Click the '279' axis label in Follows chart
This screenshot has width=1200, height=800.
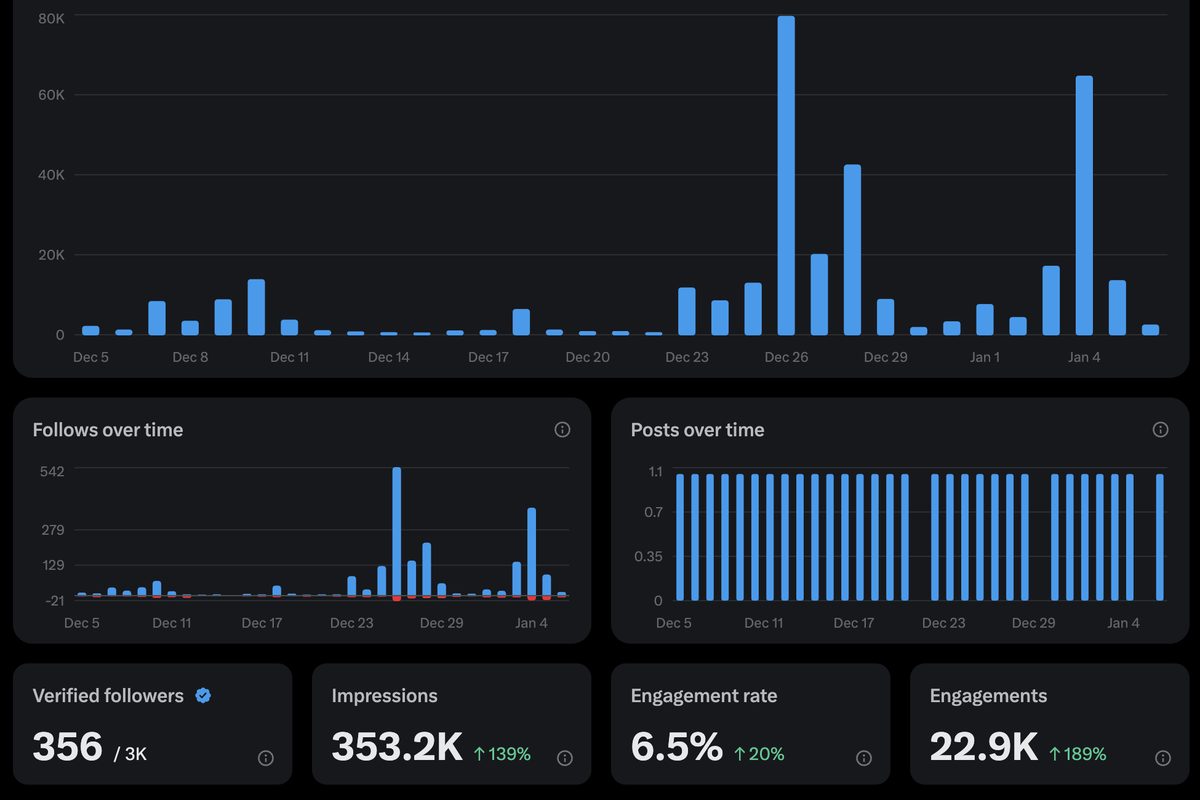51,530
